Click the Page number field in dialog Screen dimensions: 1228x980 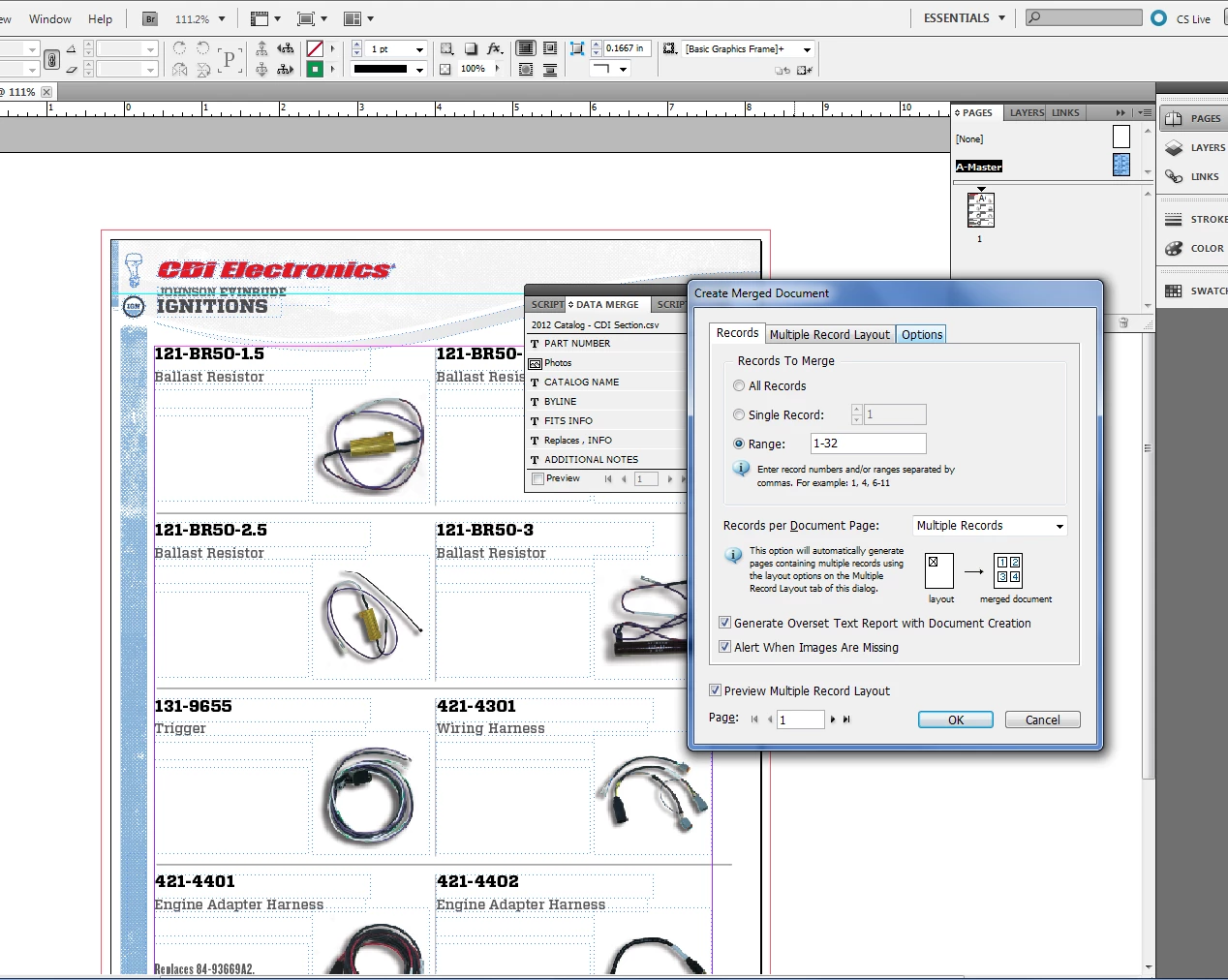click(x=801, y=720)
